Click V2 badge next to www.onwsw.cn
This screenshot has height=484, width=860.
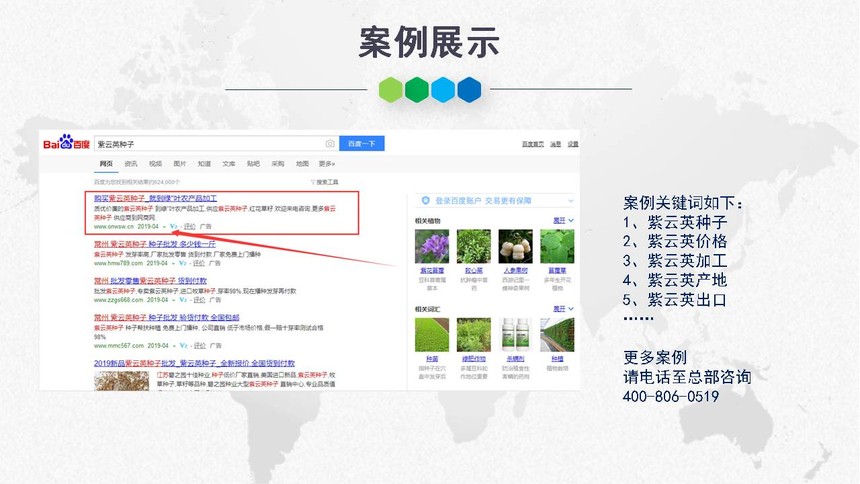pos(174,226)
